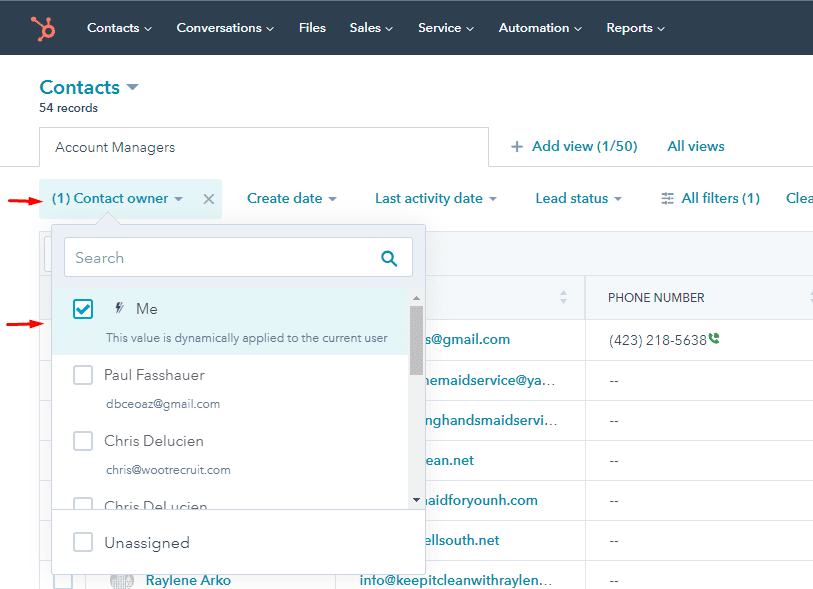
Task: Select the Account Managers view tab
Action: pos(115,147)
